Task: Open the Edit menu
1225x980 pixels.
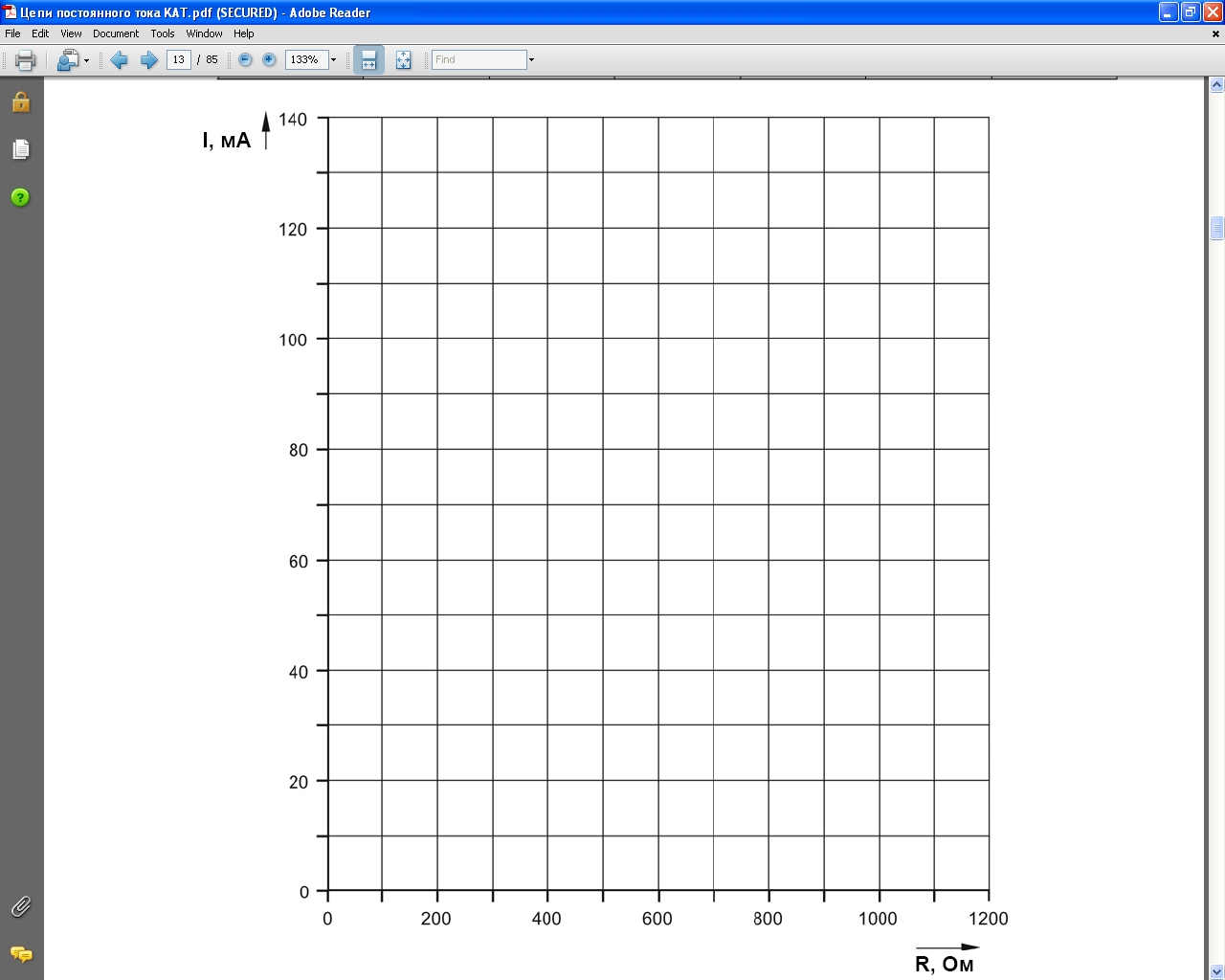Action: coord(40,33)
